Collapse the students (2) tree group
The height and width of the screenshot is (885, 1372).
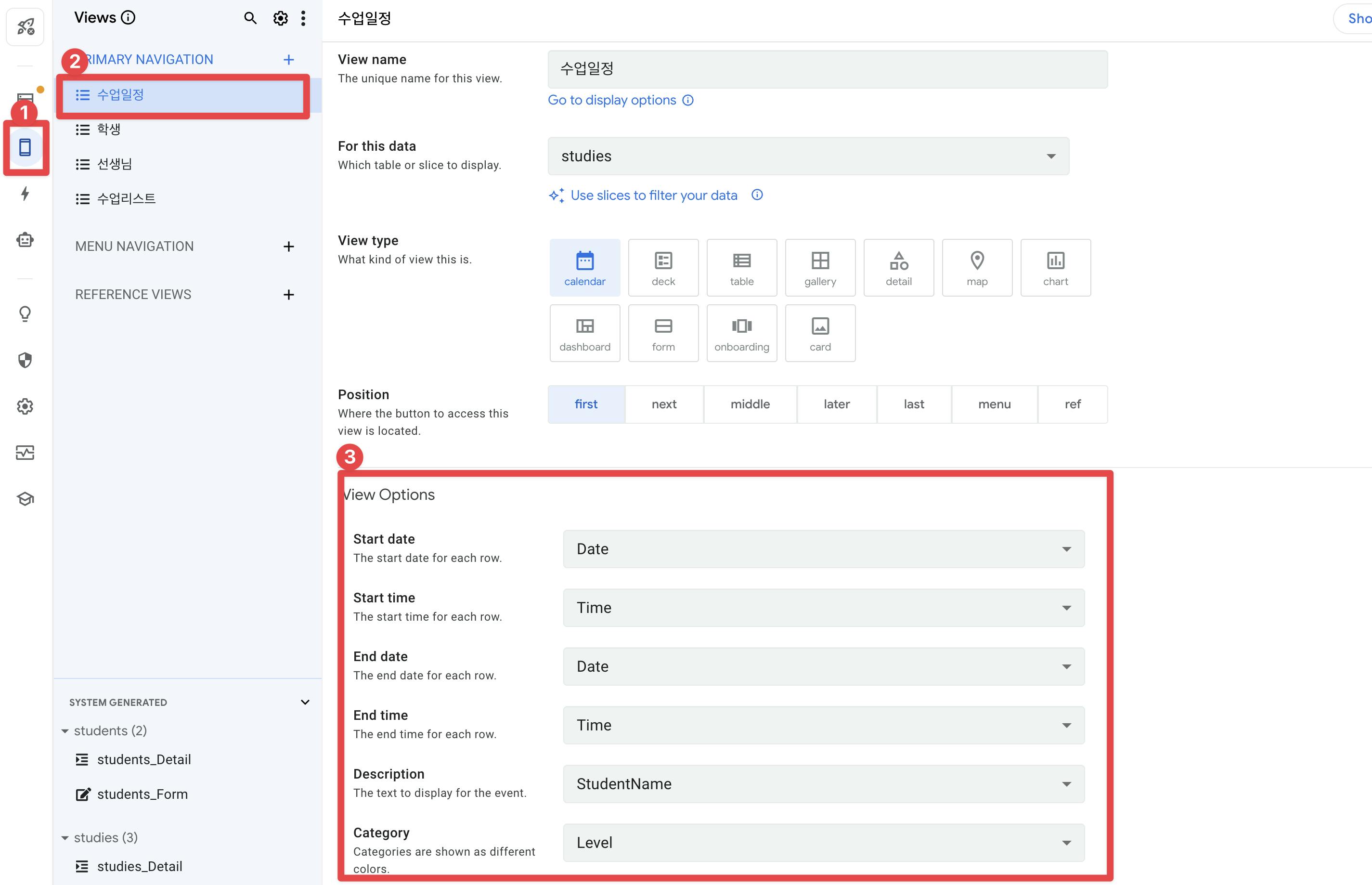[65, 731]
